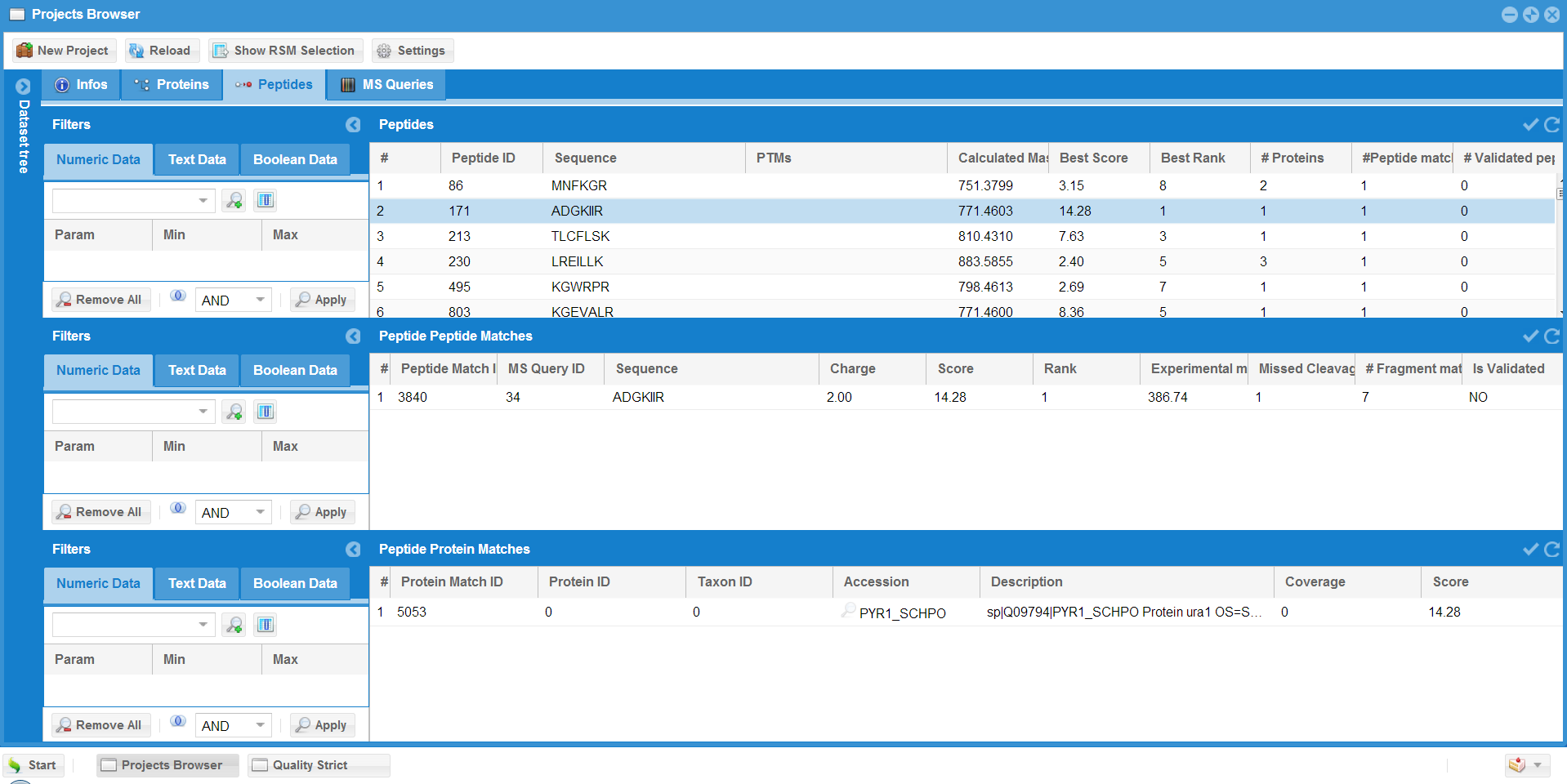Click the Show RSM Selection button

[284, 51]
